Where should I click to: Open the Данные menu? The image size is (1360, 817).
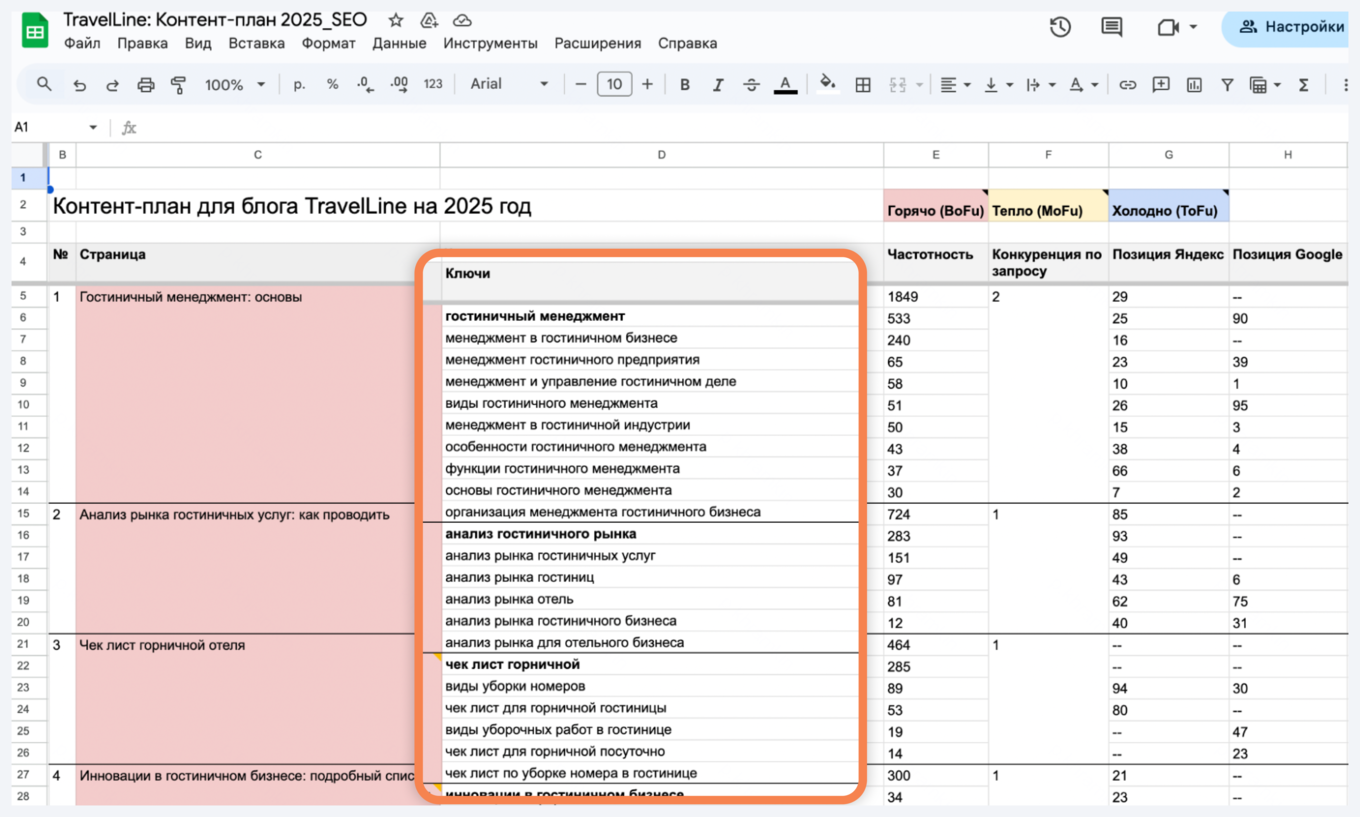[x=399, y=43]
